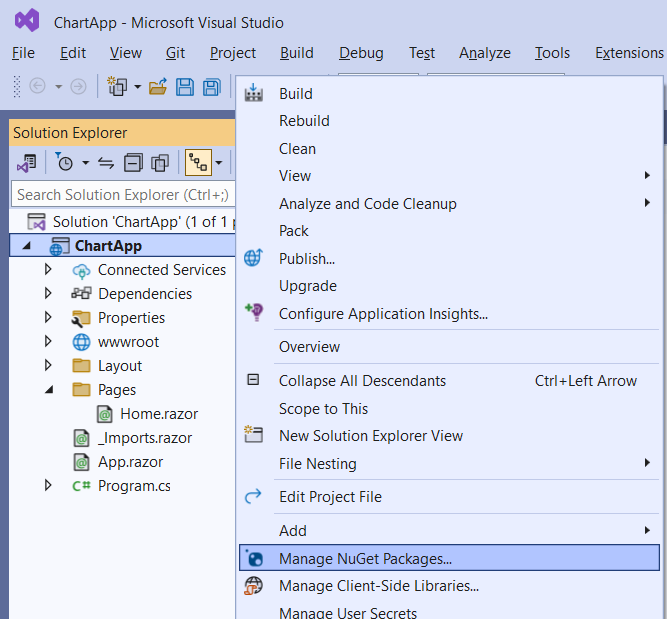Select Clean from context menu
The width and height of the screenshot is (667, 619).
point(449,149)
